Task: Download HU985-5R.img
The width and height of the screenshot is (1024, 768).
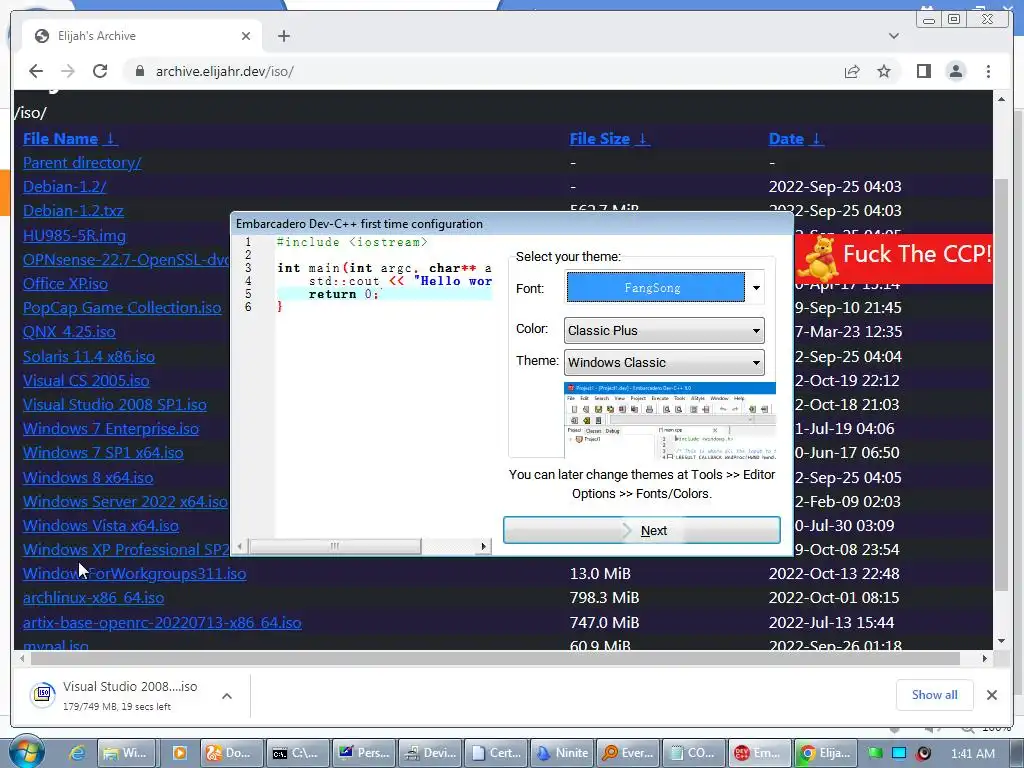Action: [x=74, y=236]
